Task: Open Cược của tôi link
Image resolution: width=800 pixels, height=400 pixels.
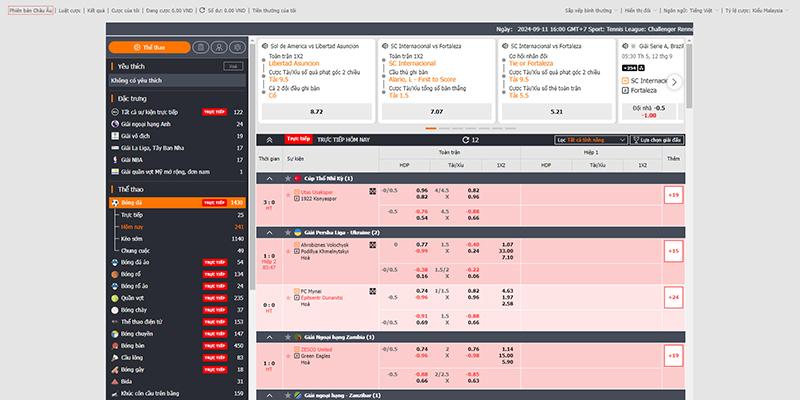Action: (x=125, y=10)
